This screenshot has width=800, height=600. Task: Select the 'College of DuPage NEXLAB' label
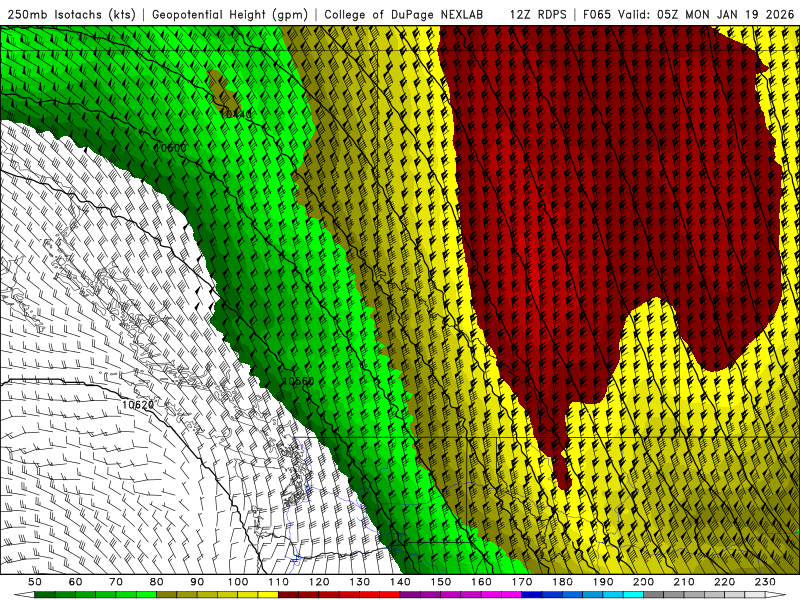(x=404, y=14)
